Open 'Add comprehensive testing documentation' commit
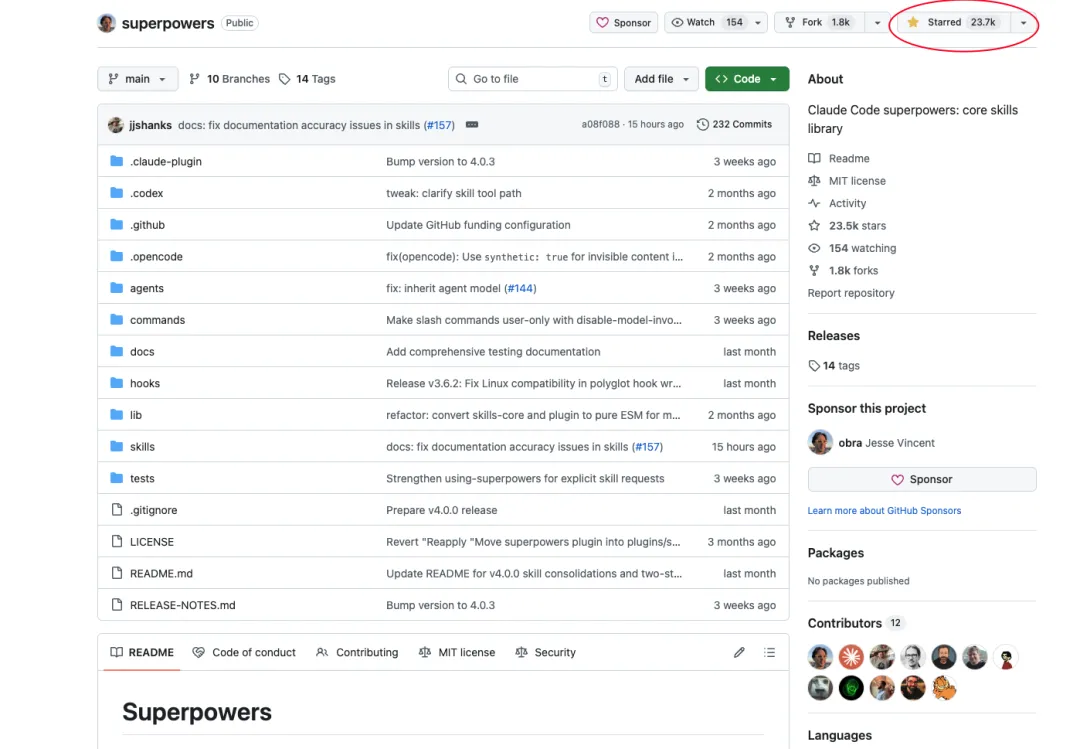 [x=493, y=351]
